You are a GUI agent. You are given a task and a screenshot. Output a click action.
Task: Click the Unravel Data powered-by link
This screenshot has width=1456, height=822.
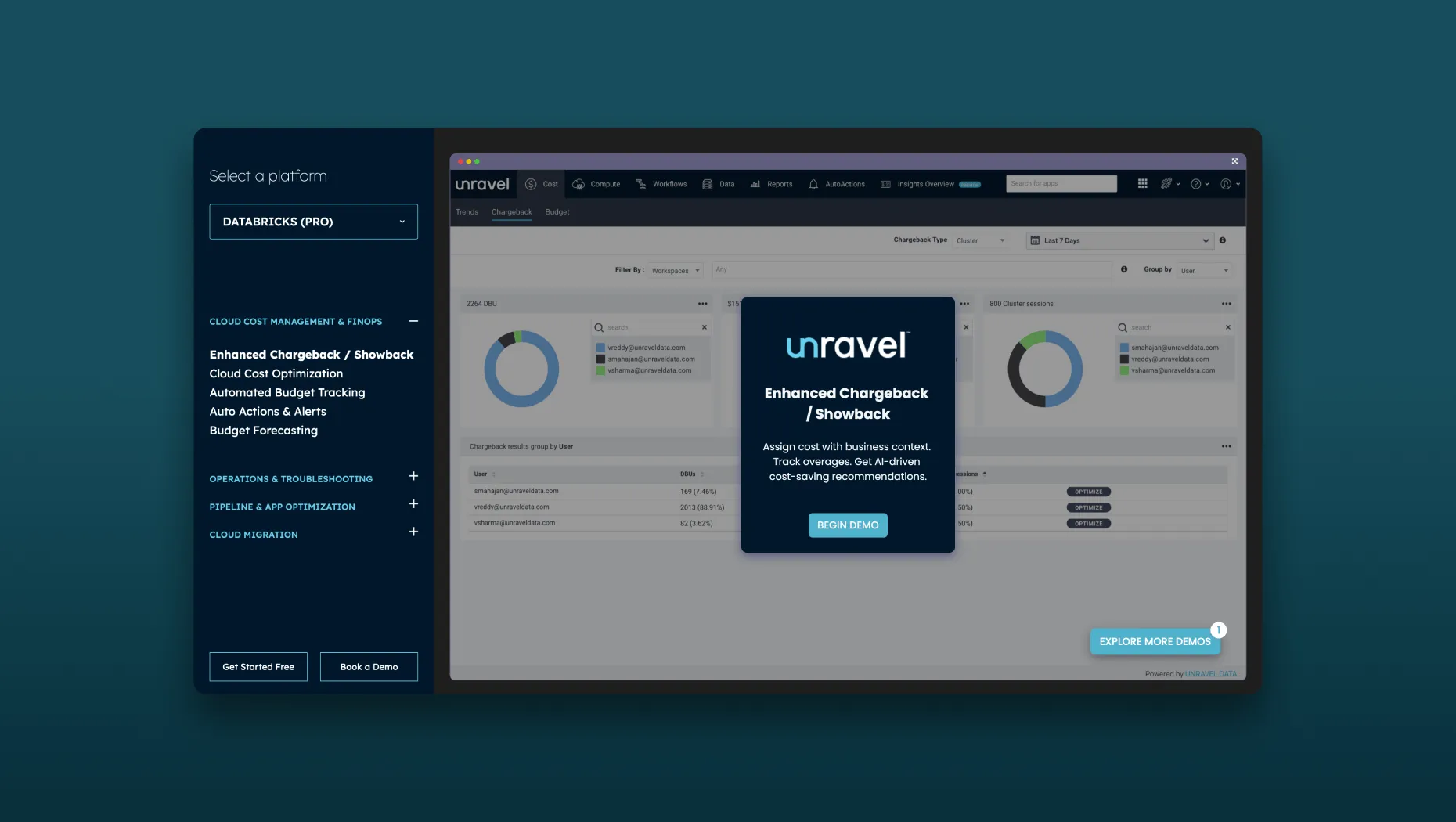(1210, 674)
